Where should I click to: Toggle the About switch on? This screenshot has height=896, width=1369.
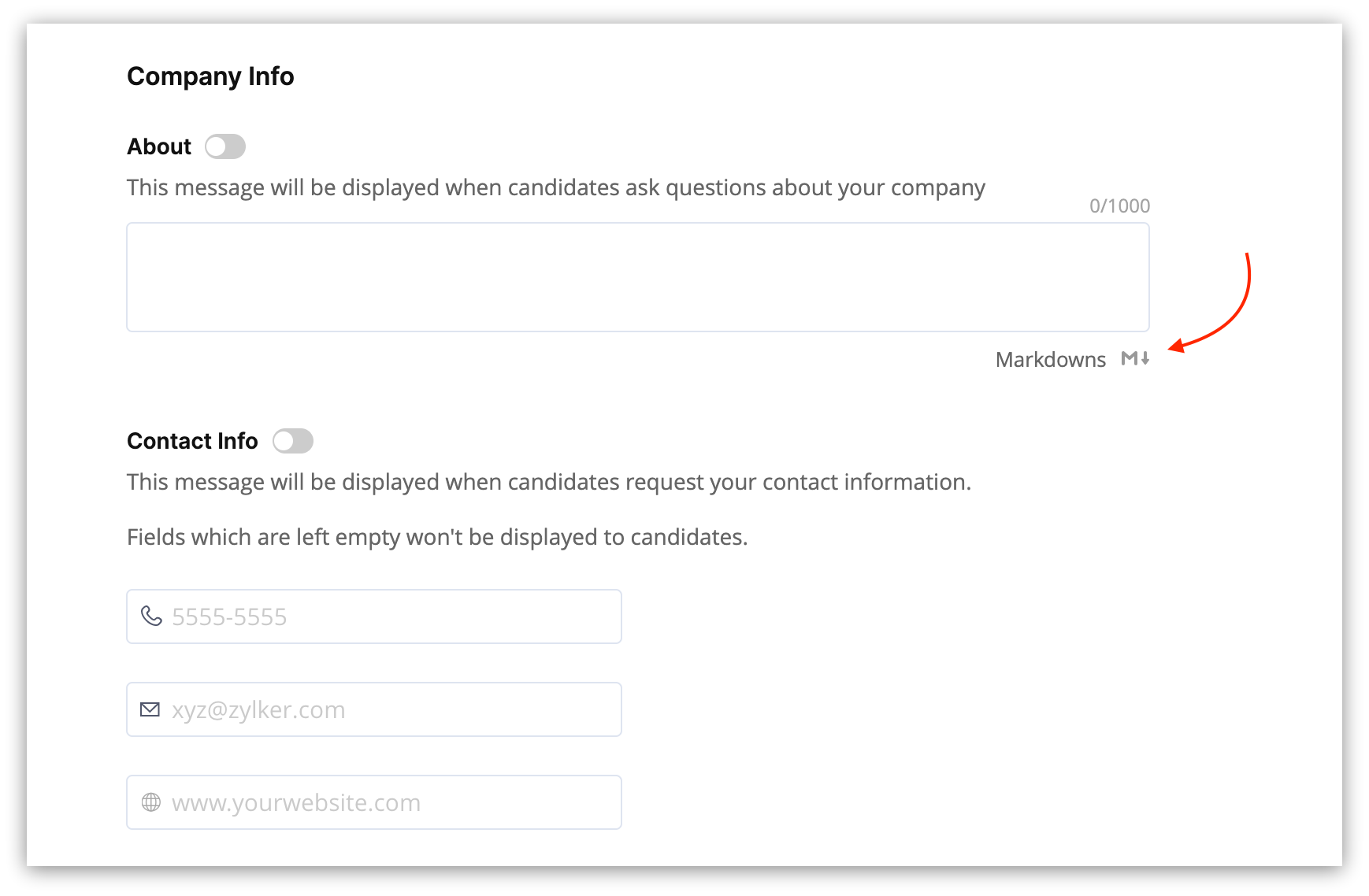click(225, 146)
